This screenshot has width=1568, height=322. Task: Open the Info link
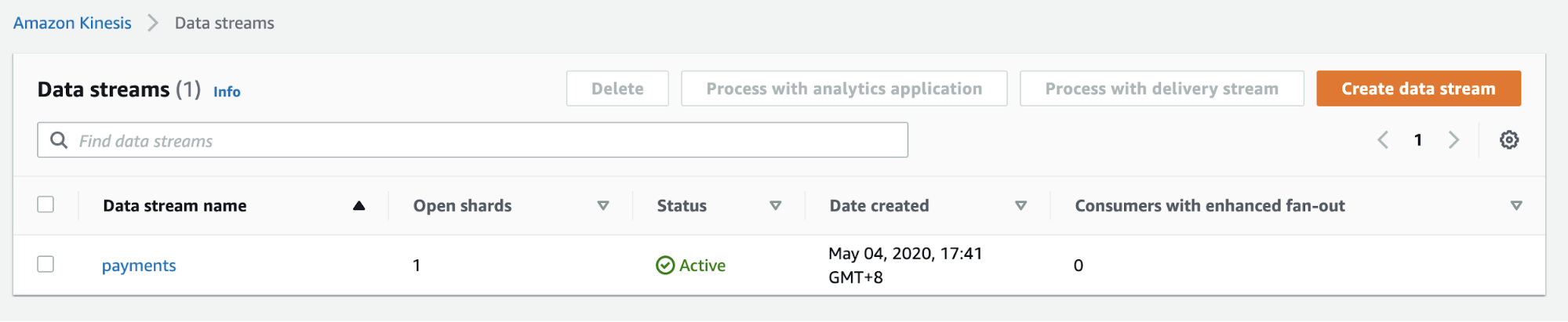pos(227,92)
